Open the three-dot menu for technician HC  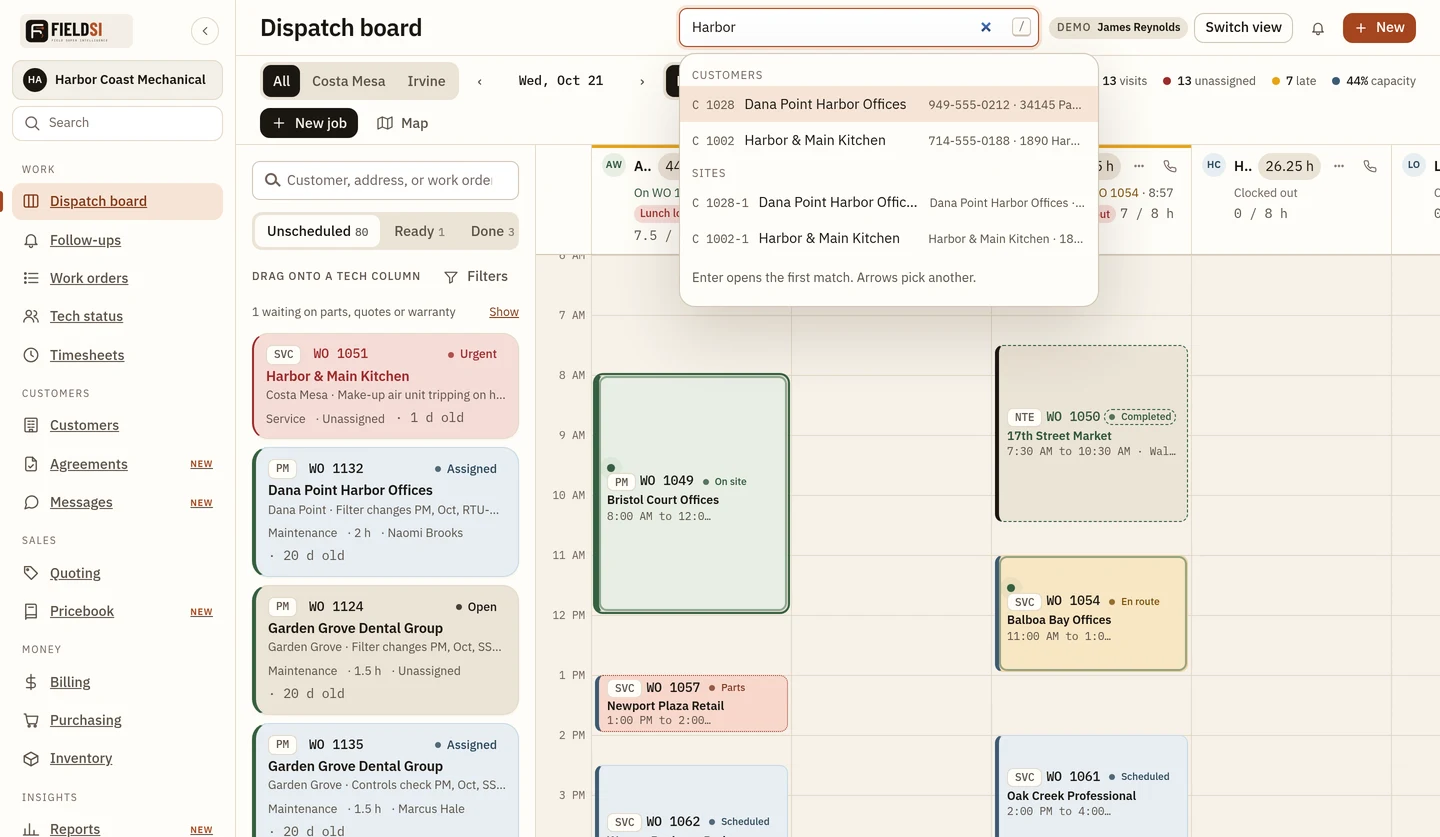click(x=1339, y=166)
